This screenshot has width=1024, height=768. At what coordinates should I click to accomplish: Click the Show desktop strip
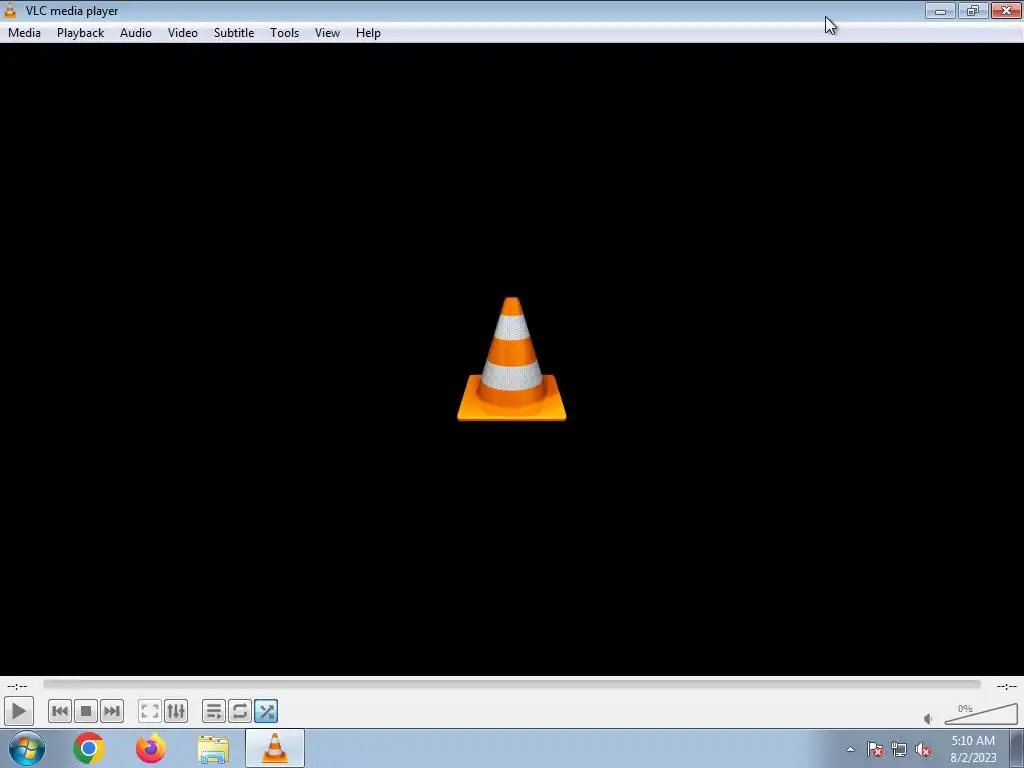coord(1016,748)
